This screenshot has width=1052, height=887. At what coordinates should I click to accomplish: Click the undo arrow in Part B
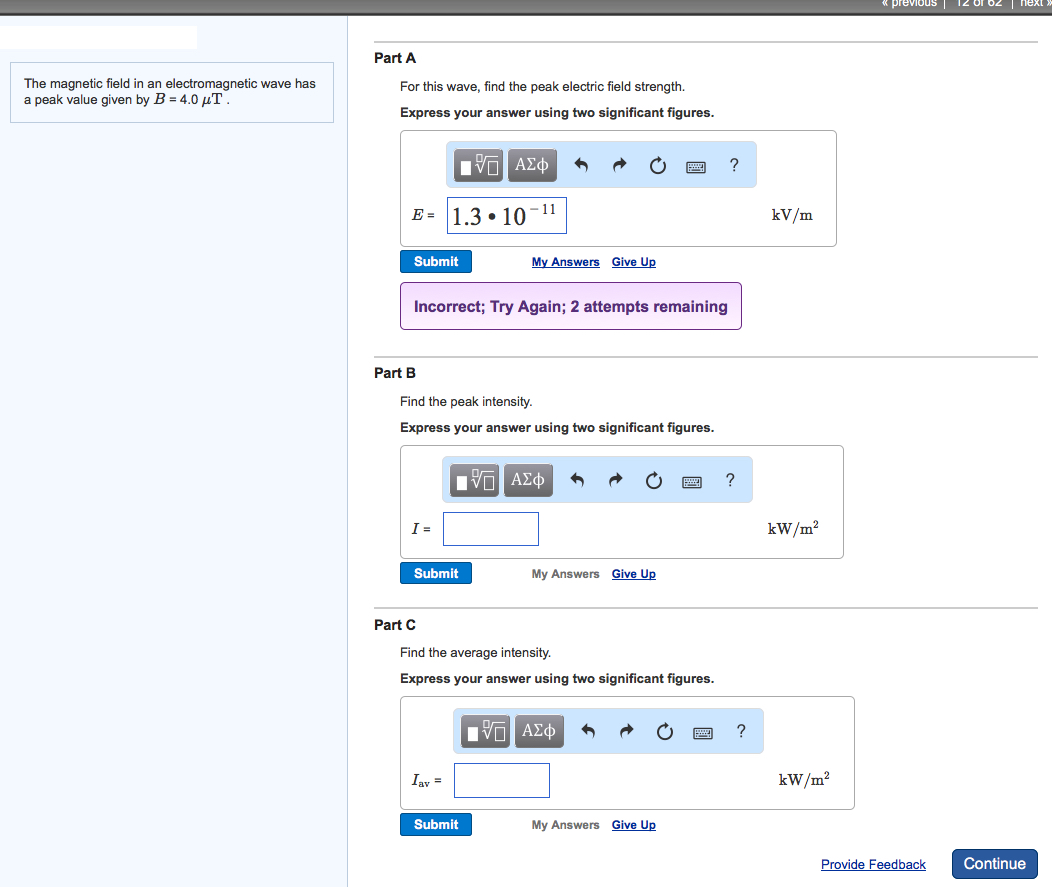pos(577,480)
